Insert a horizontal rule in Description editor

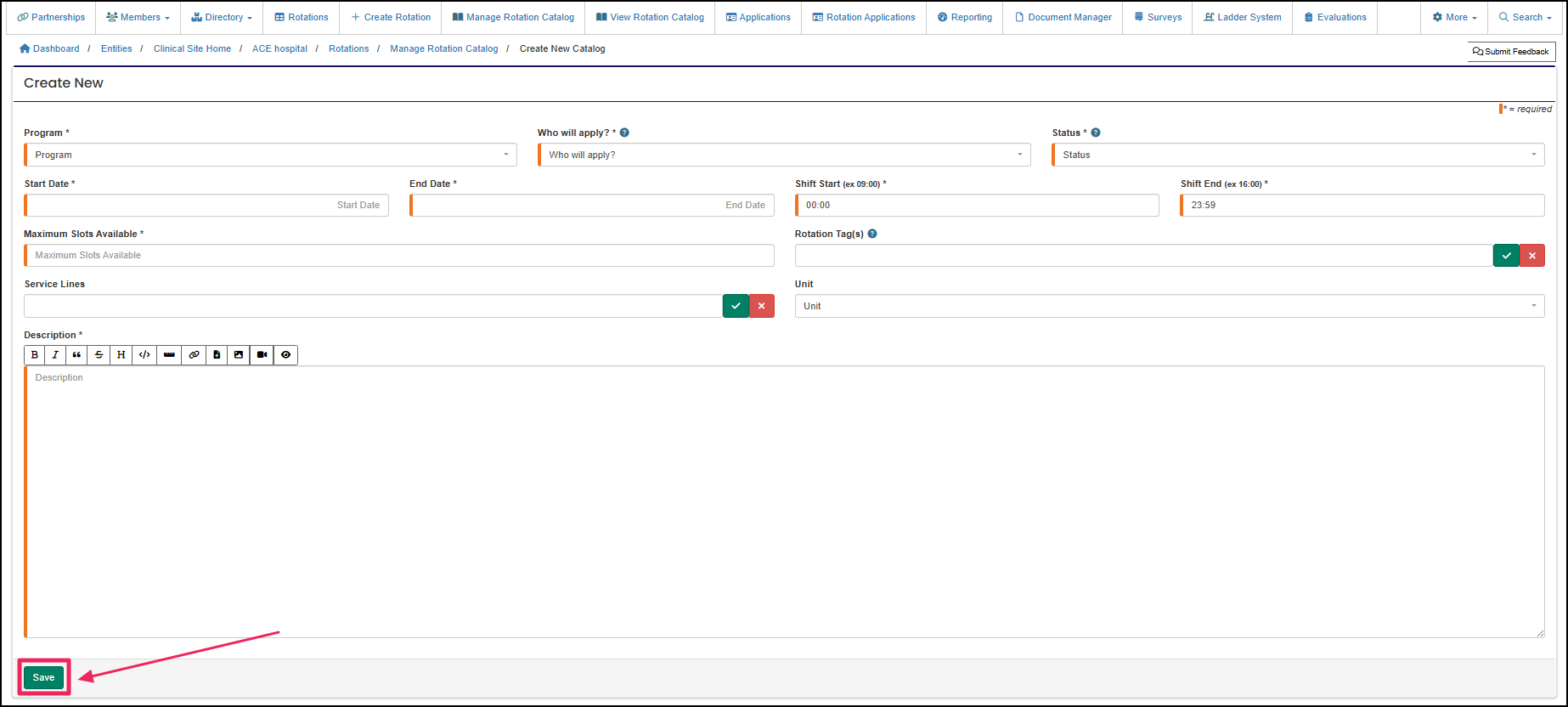coord(169,354)
